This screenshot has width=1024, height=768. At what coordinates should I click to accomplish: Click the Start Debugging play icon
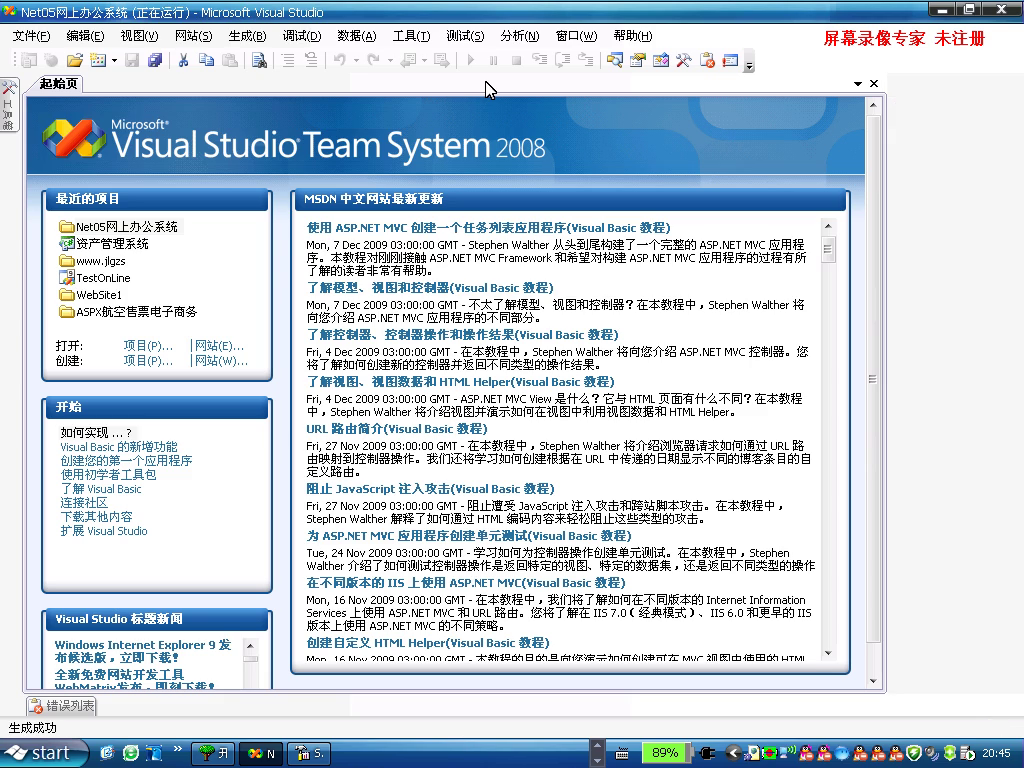point(471,61)
